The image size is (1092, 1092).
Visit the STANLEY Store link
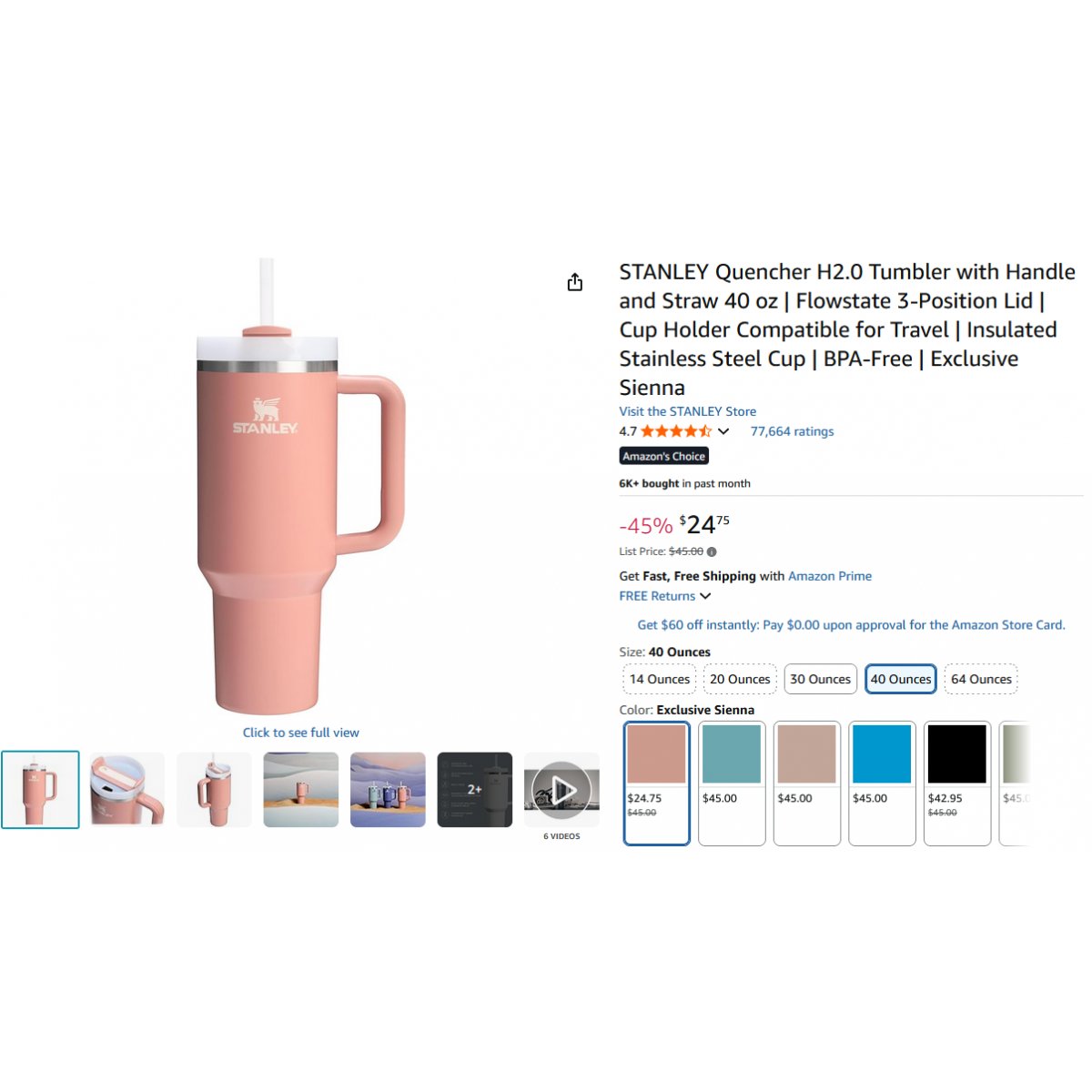tap(688, 411)
